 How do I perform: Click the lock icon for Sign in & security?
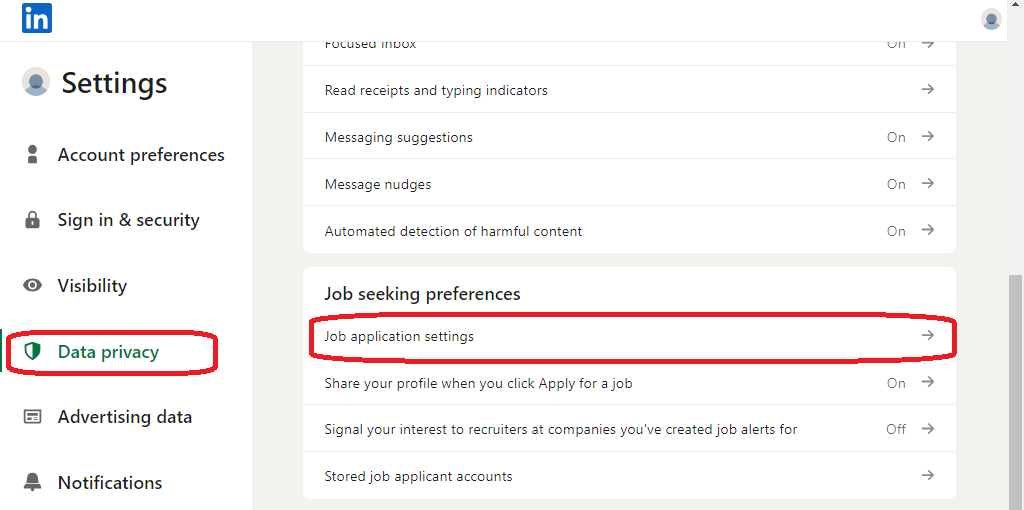(x=32, y=220)
